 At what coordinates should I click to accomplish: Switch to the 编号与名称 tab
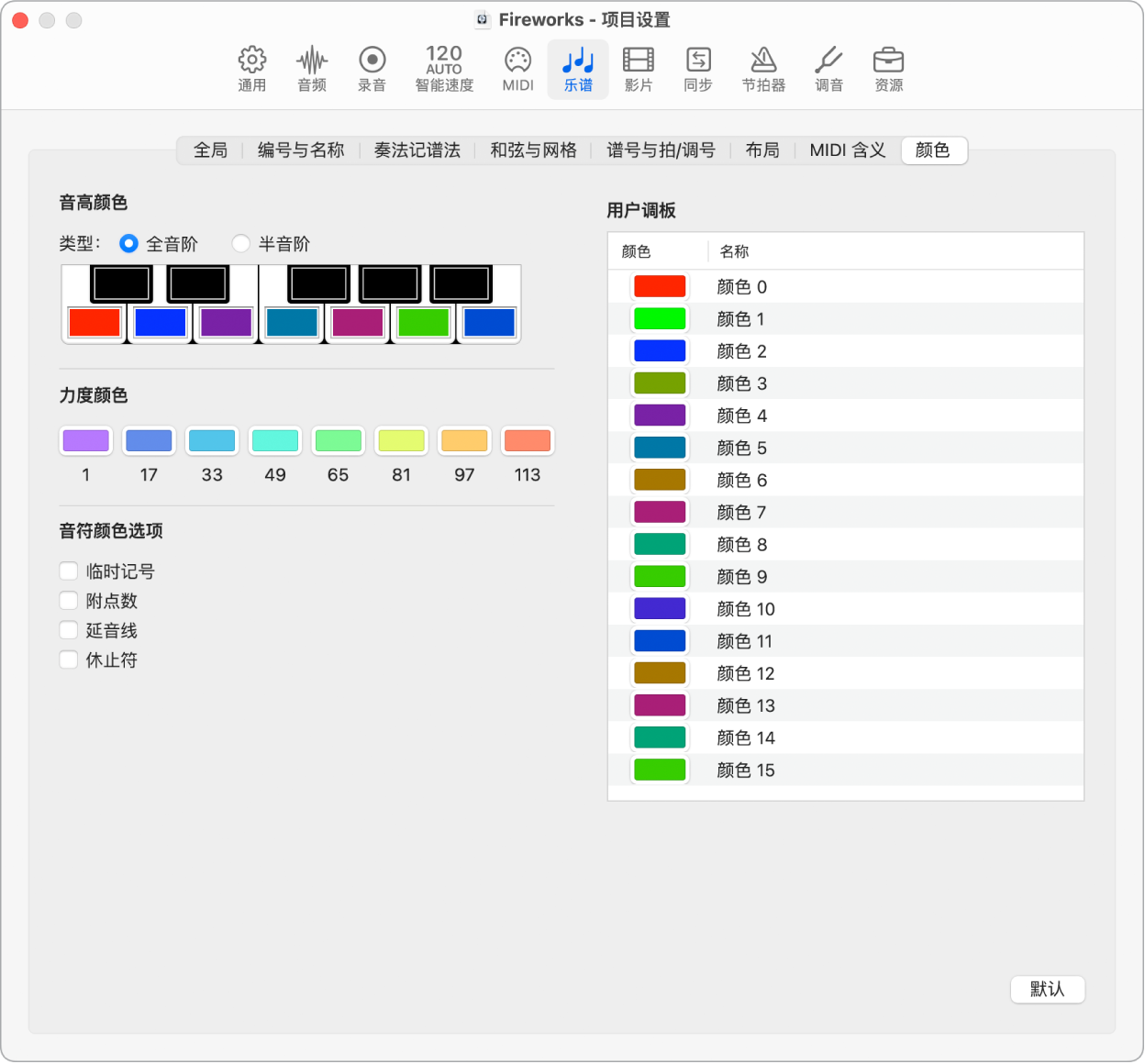click(x=301, y=150)
